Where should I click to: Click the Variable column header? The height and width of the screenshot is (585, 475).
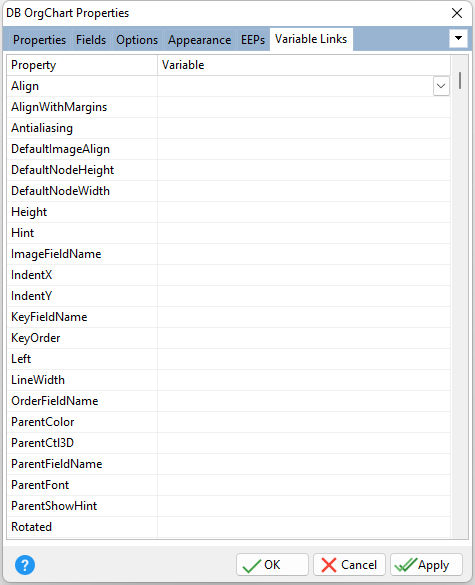[304, 65]
